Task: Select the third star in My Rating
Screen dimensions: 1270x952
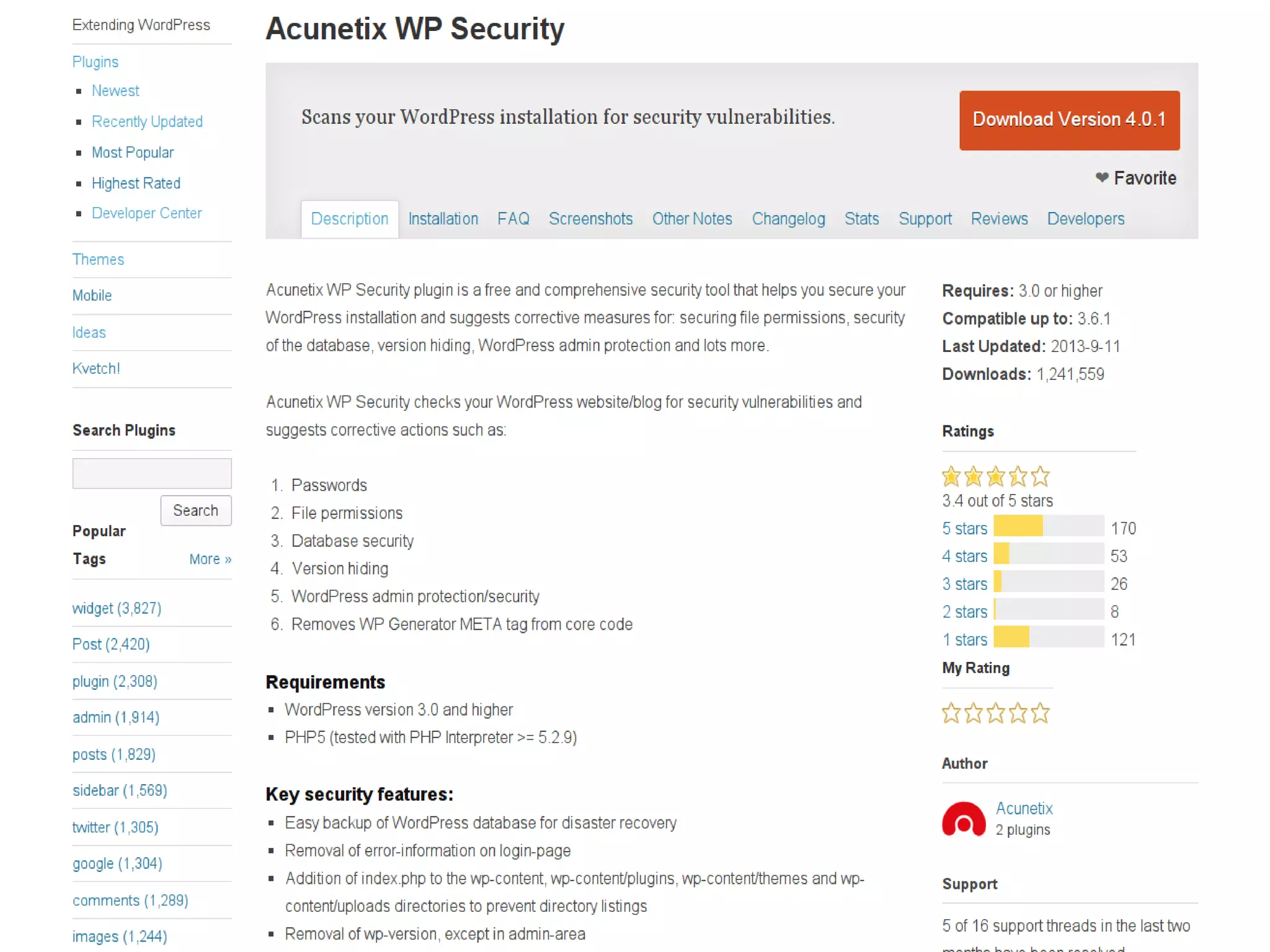Action: (995, 713)
